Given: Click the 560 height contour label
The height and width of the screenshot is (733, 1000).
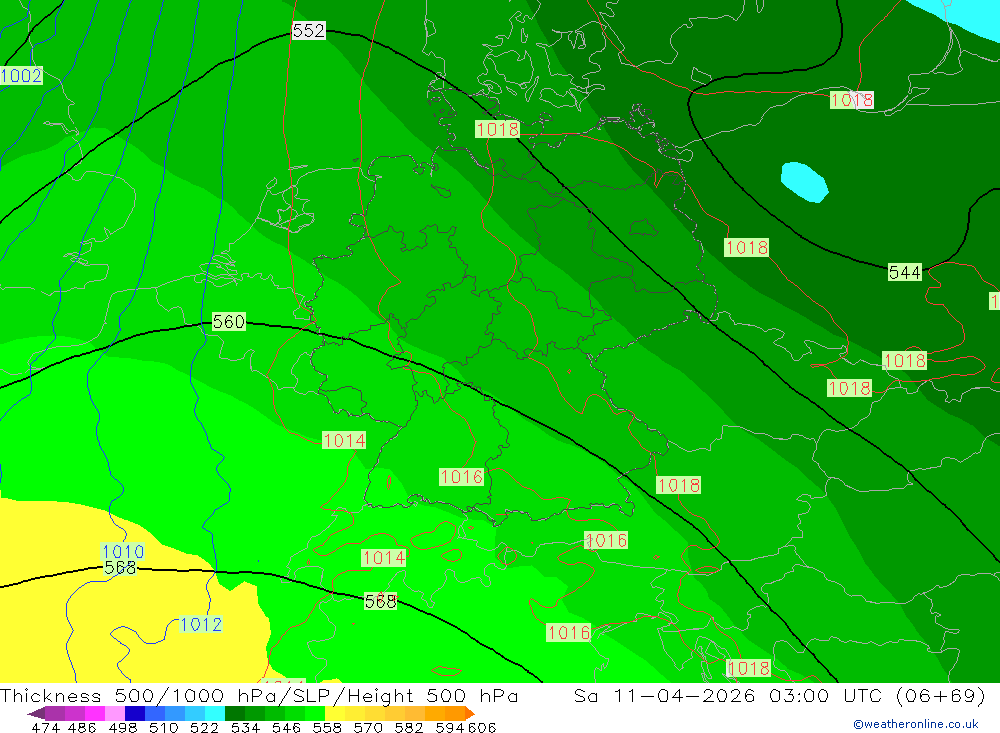Looking at the screenshot, I should pos(228,322).
